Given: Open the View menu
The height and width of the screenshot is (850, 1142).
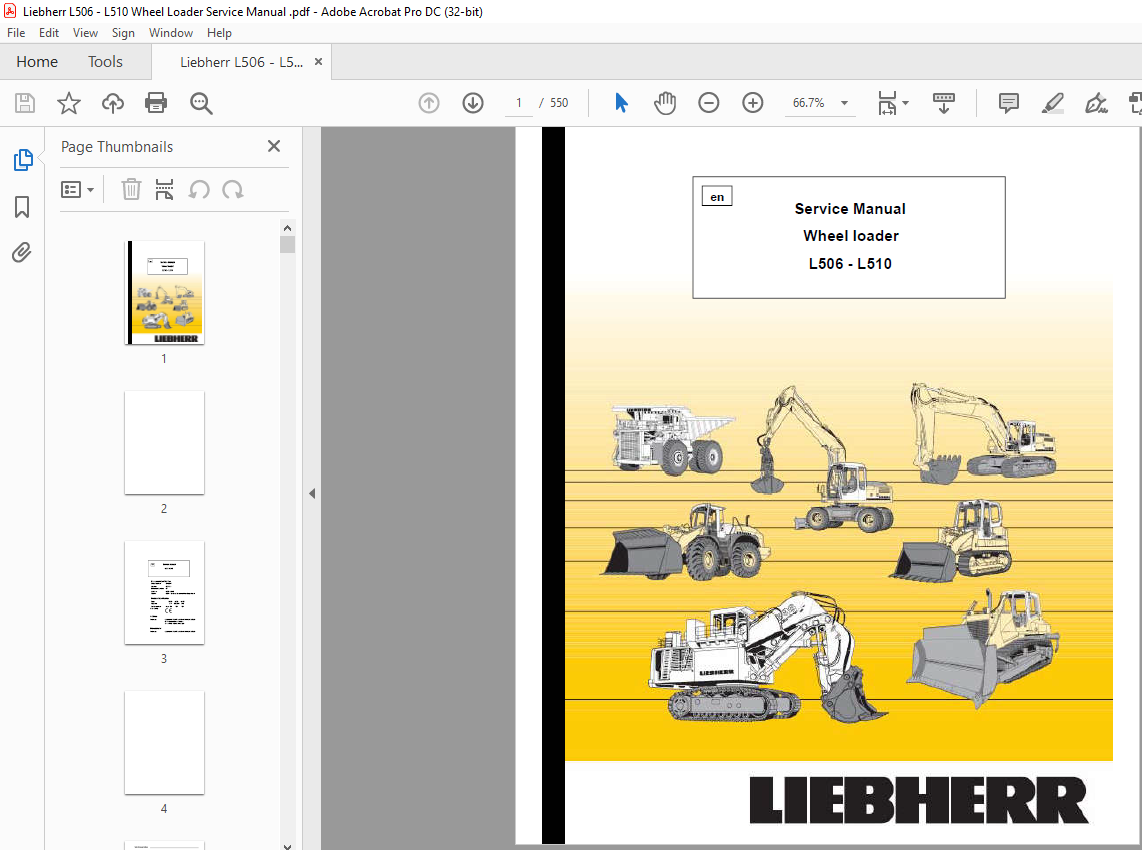Looking at the screenshot, I should [x=85, y=33].
